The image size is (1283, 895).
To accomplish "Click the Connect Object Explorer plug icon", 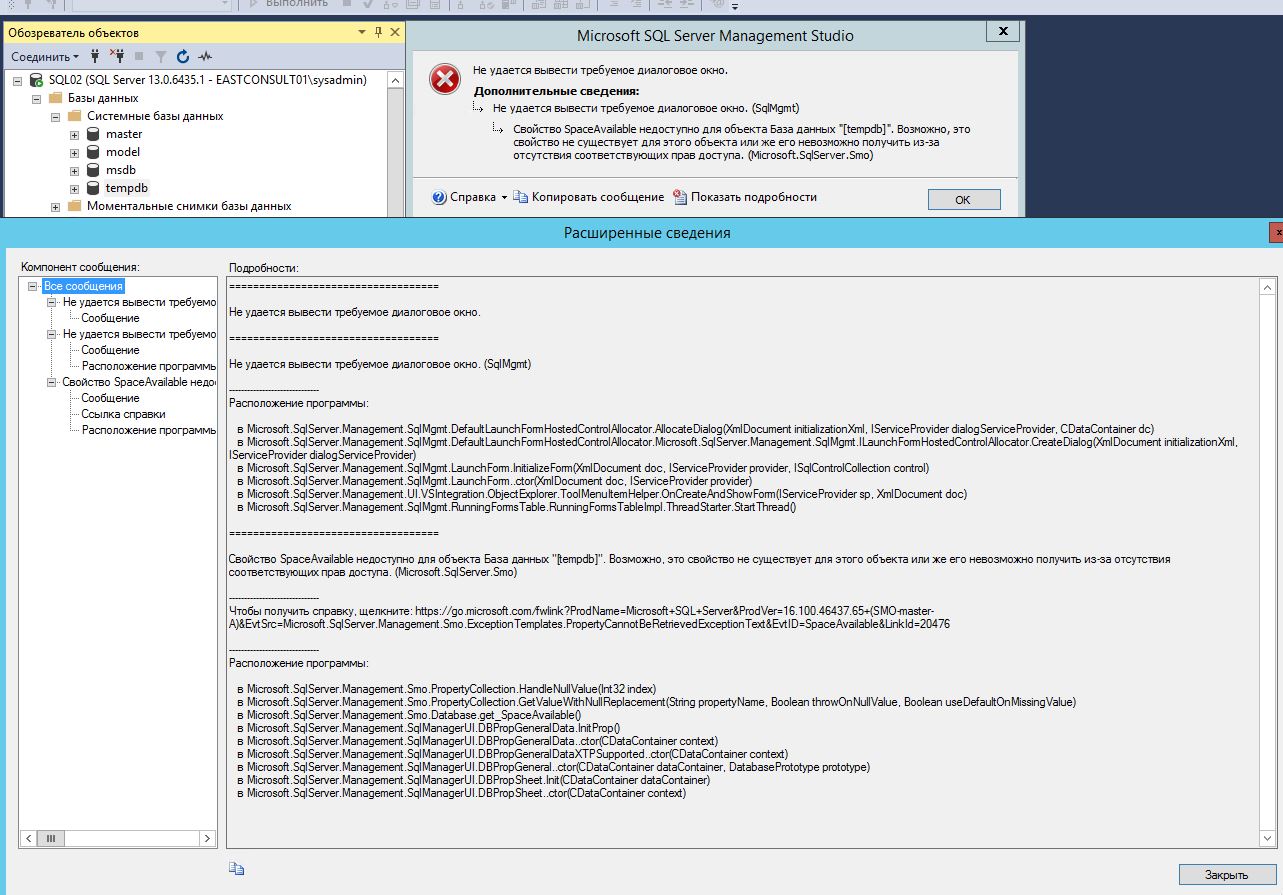I will [x=97, y=57].
